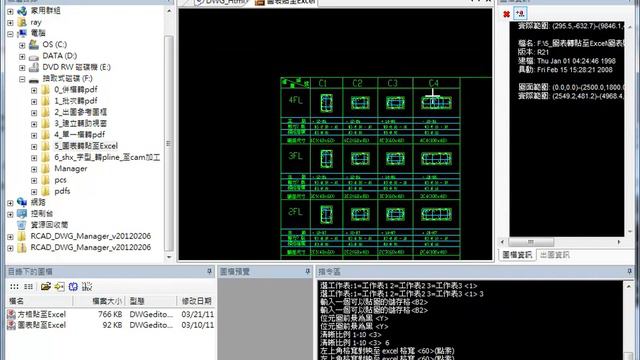Select the DATA (D:) drive
Image resolution: width=640 pixels, height=360 pixels.
tap(59, 56)
